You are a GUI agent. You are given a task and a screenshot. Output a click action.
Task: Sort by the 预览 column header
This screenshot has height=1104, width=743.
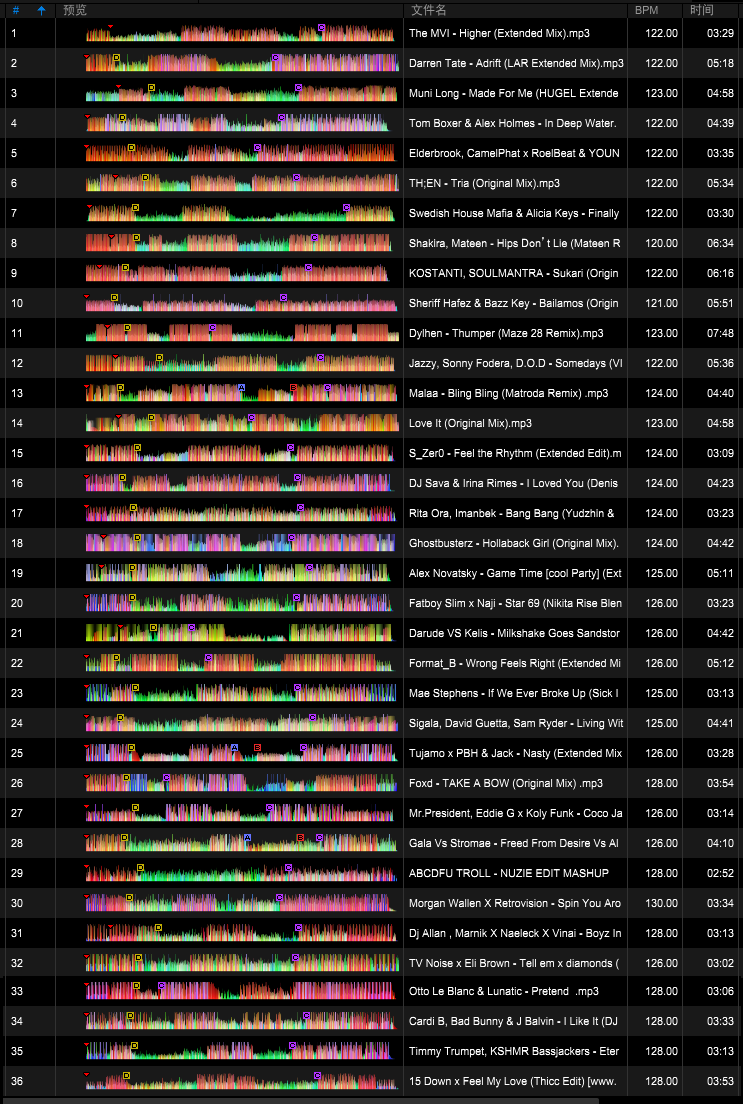(75, 11)
